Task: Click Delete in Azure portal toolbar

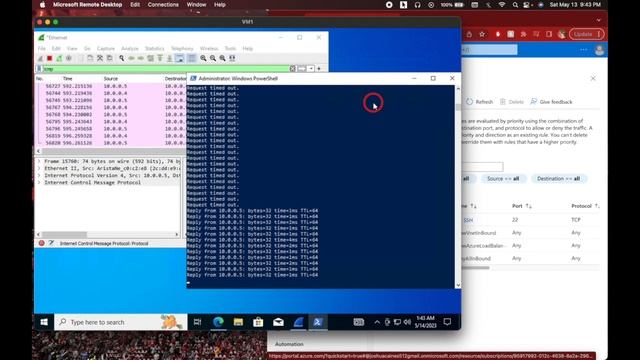Action: 512,102
